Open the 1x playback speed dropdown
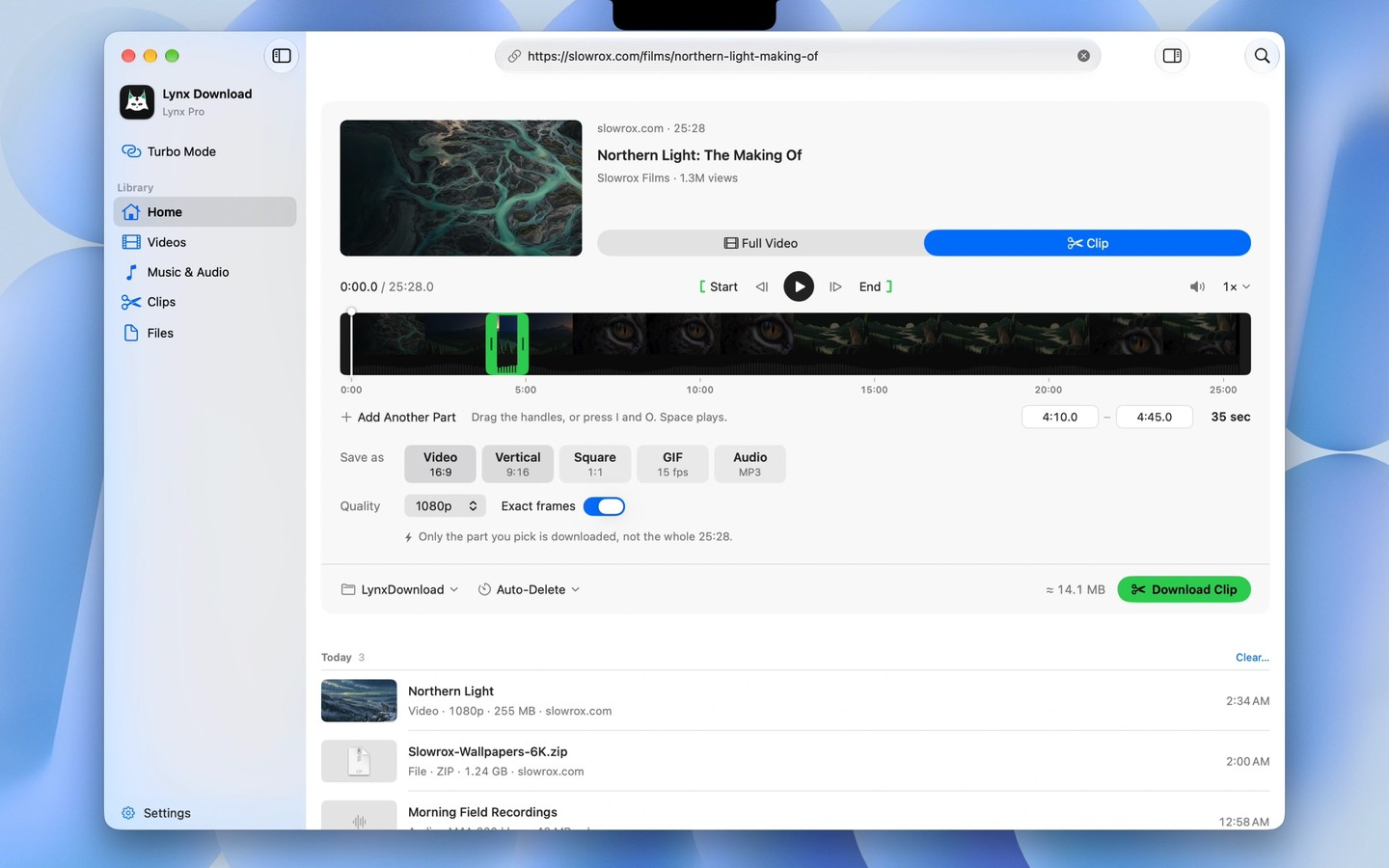Image resolution: width=1389 pixels, height=868 pixels. point(1237,286)
